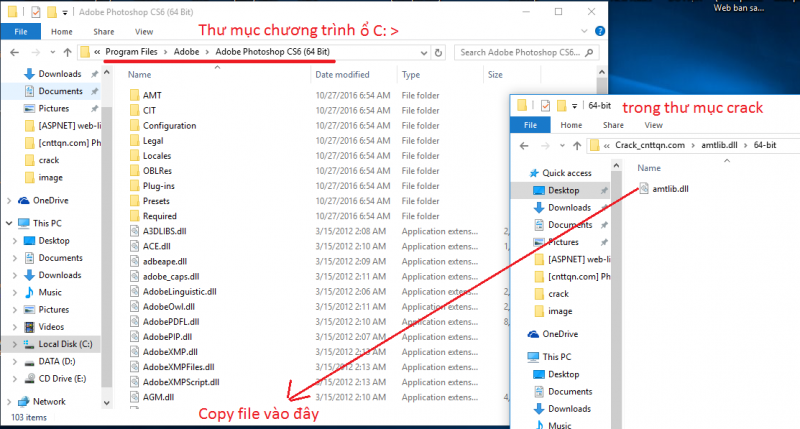The width and height of the screenshot is (800, 429).
Task: Select the Locales folder
Action: pos(157,156)
